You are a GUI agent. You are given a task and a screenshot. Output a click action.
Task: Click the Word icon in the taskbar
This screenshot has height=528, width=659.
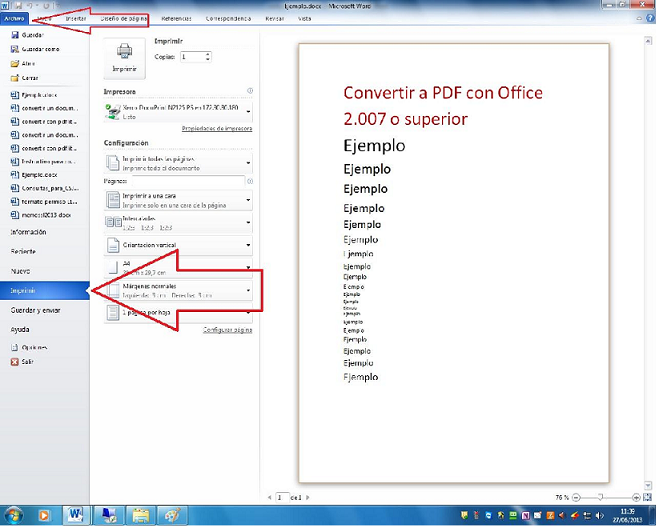point(76,516)
